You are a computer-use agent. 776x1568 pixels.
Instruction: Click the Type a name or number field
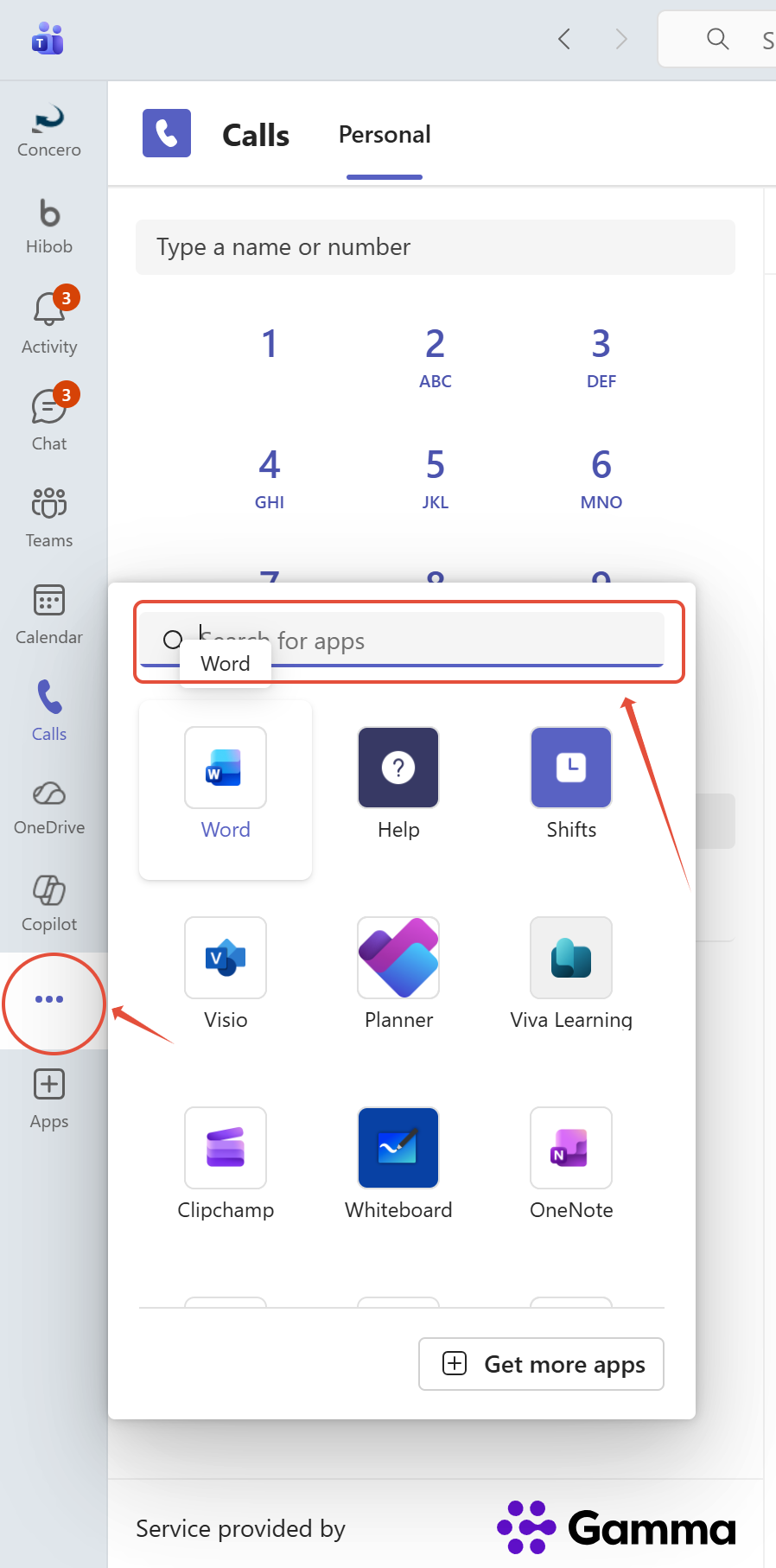436,247
